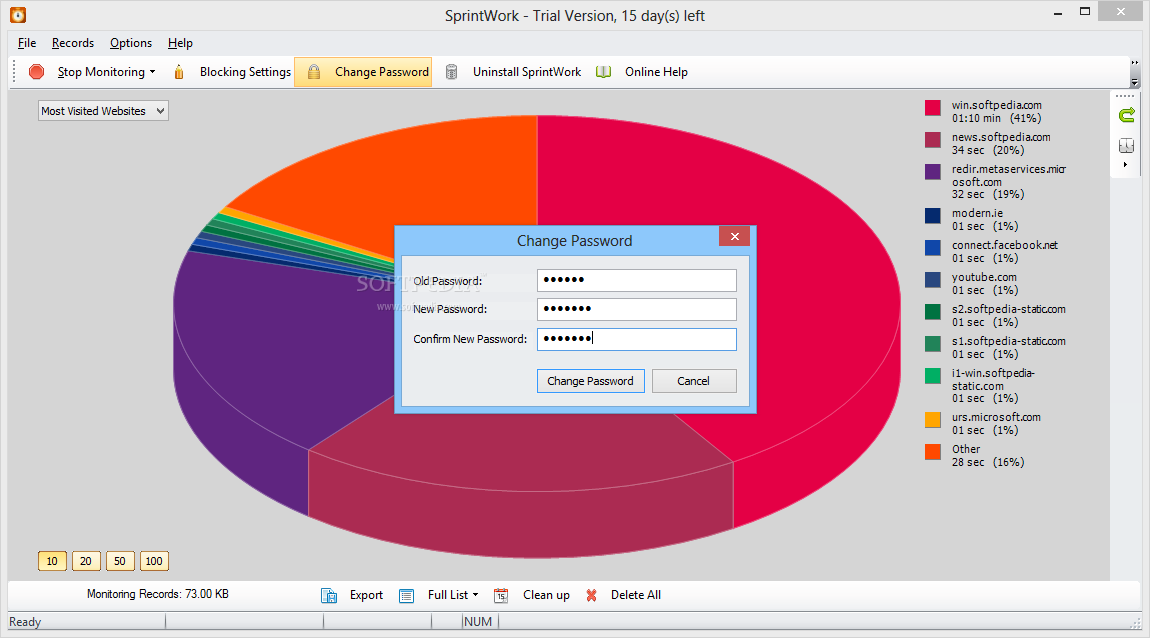Viewport: 1150px width, 638px height.
Task: Open the Help menu
Action: click(x=180, y=43)
